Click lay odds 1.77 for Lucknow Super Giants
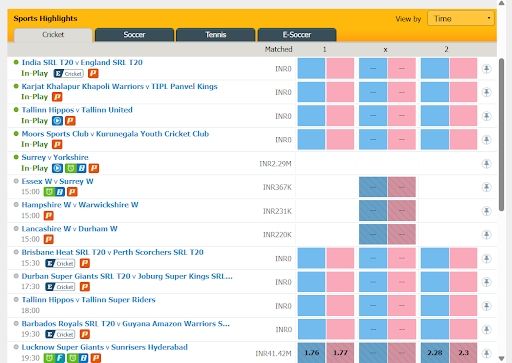 pyautogui.click(x=340, y=353)
